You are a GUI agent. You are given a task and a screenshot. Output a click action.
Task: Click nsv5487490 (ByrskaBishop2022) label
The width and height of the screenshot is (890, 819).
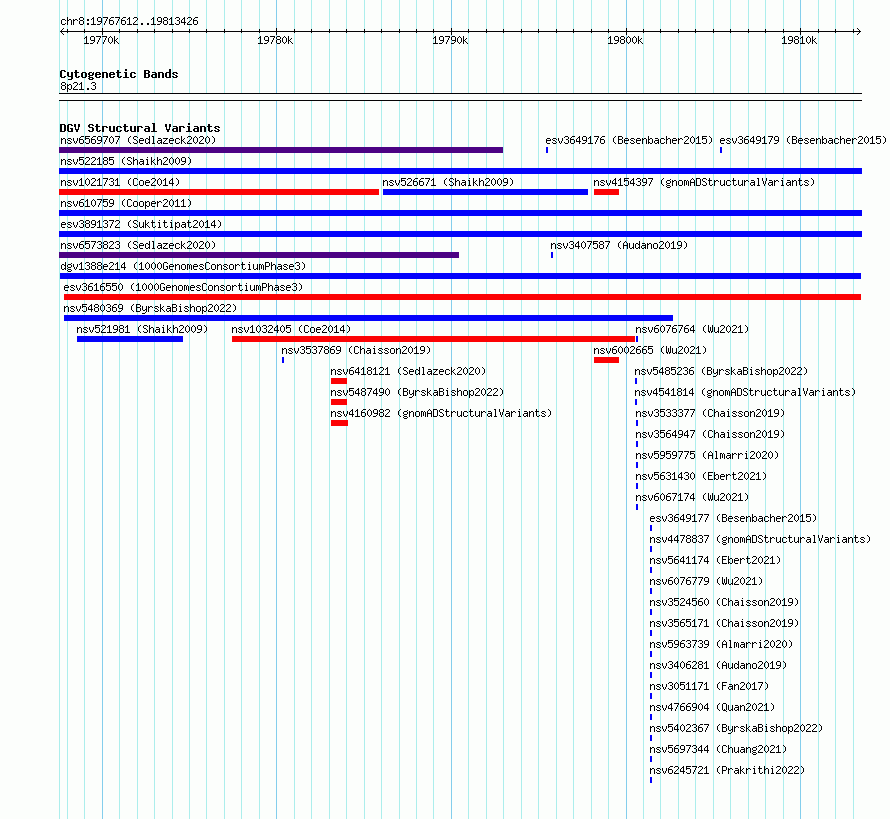(x=417, y=392)
